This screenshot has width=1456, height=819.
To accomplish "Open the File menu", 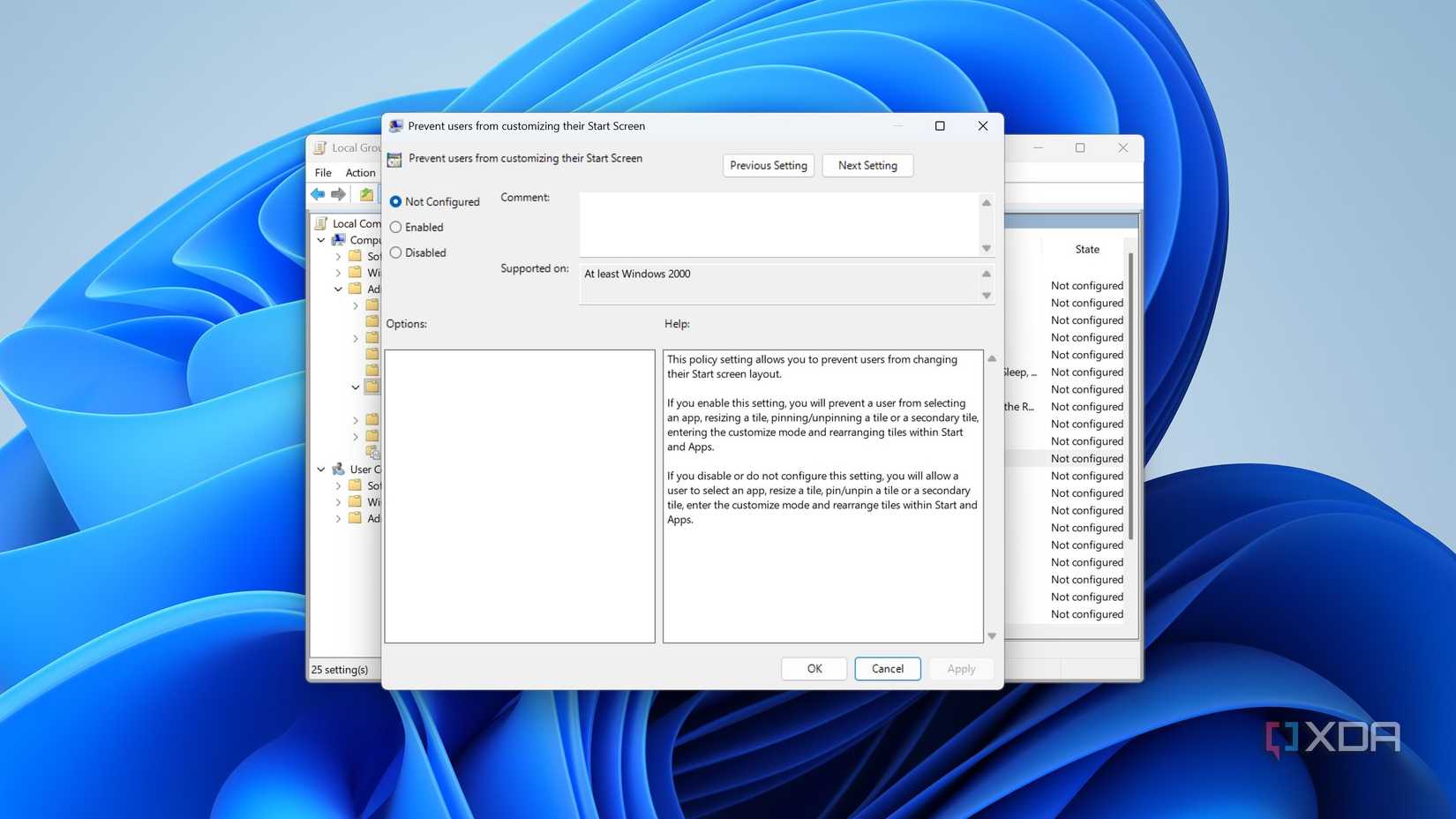I will pyautogui.click(x=323, y=173).
